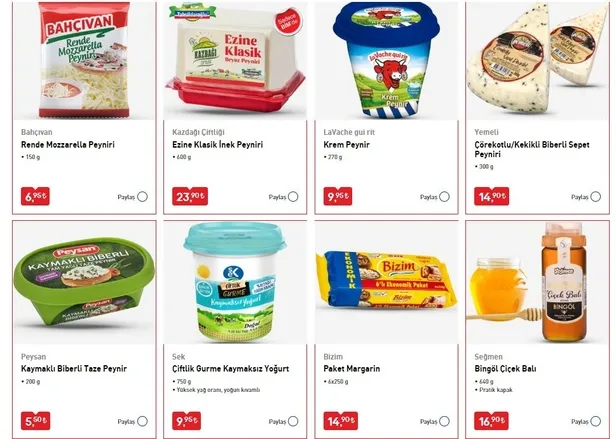Select Paylaş circle for Bizim Paket Margarin
The width and height of the screenshot is (616, 439).
(444, 421)
